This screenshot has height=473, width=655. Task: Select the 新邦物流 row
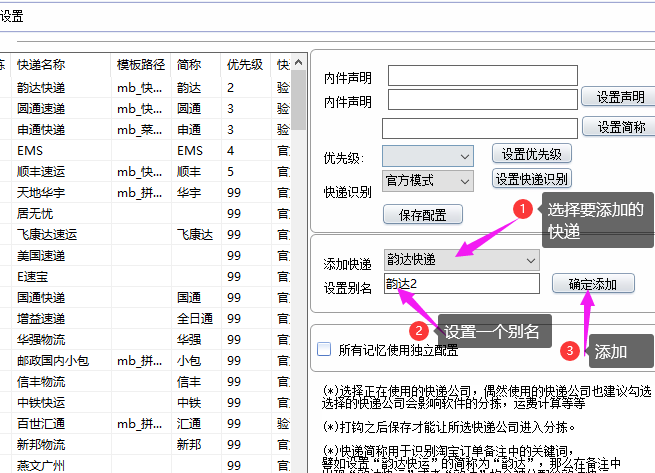coord(41,445)
